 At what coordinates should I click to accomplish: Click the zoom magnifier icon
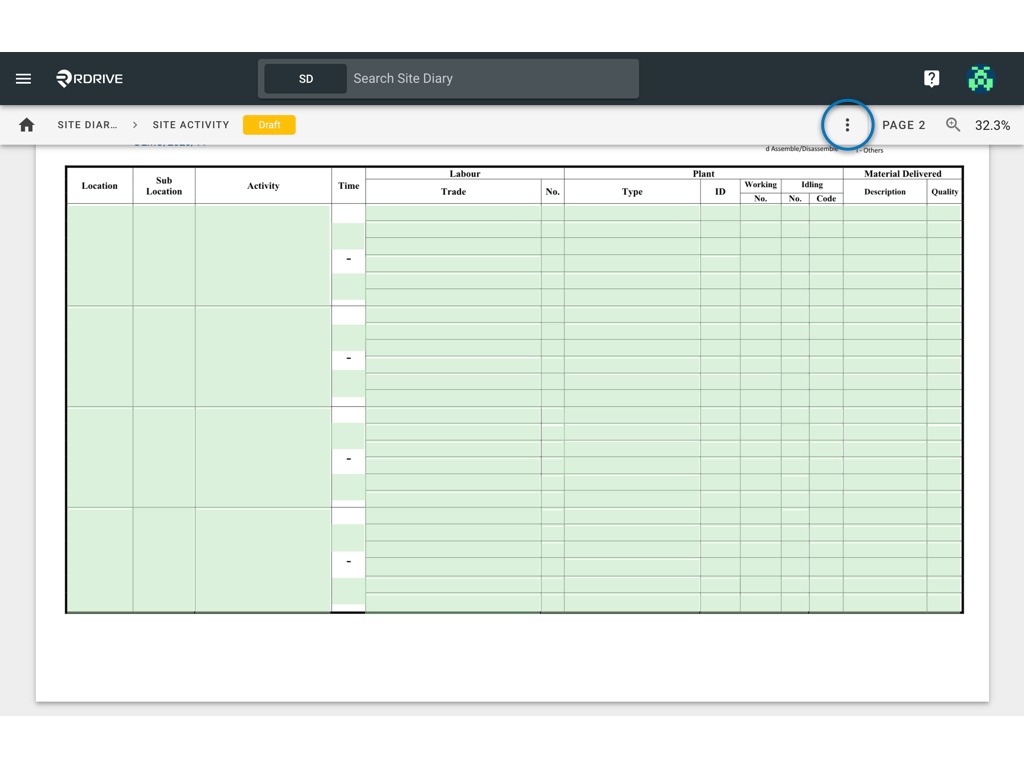(953, 125)
